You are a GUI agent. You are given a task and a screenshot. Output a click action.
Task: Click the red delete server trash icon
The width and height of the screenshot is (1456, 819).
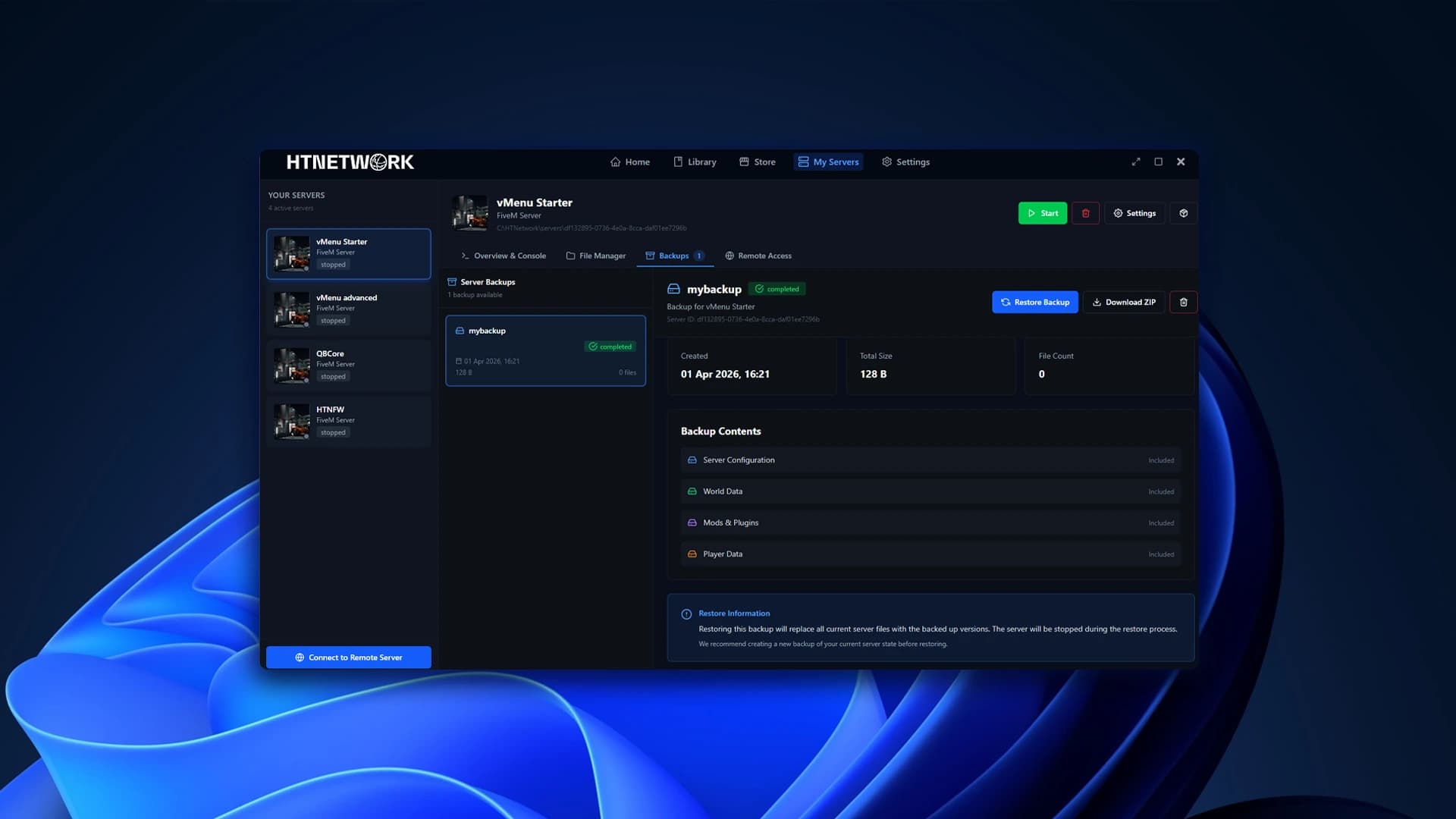coord(1085,213)
